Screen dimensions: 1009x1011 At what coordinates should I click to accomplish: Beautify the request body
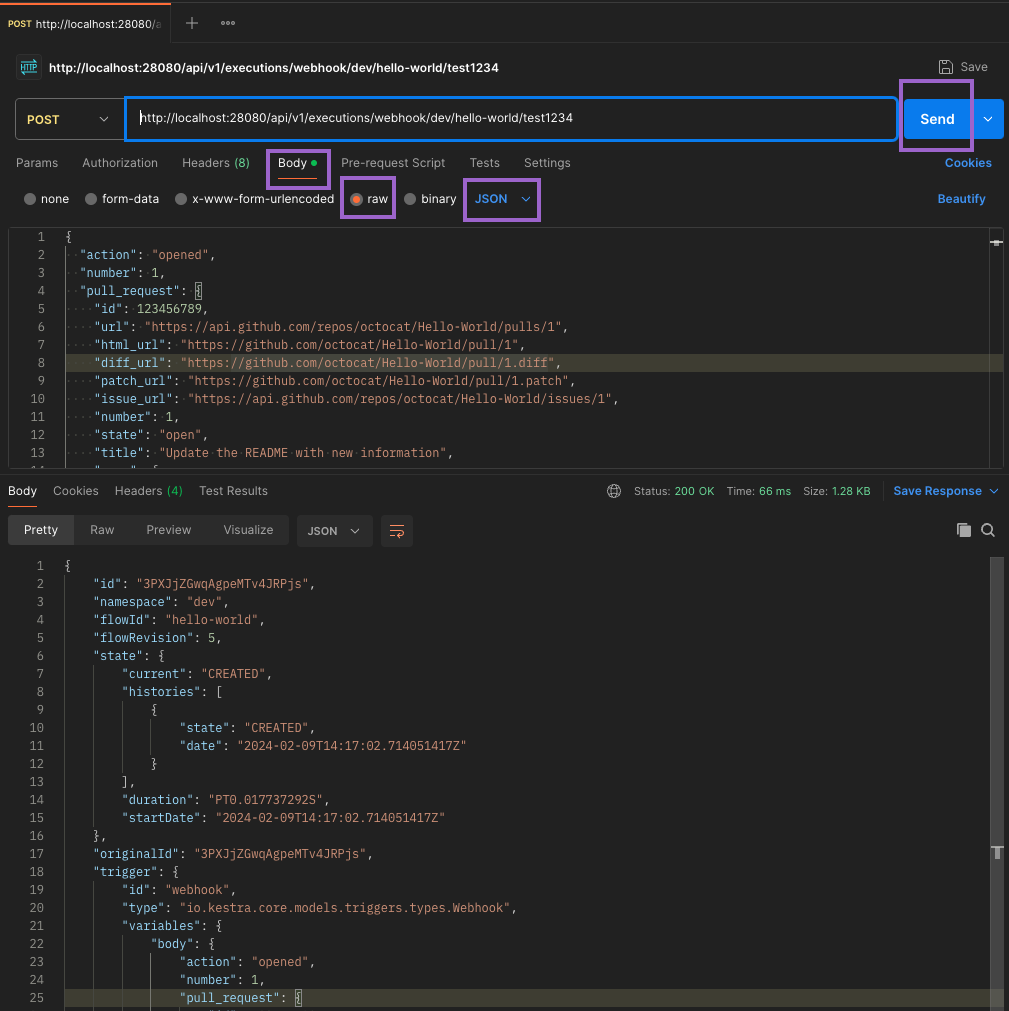[960, 199]
